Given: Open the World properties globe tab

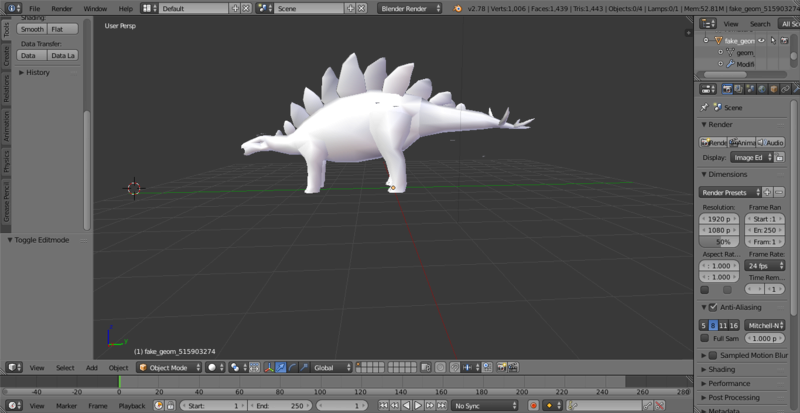Looking at the screenshot, I should click(x=762, y=89).
